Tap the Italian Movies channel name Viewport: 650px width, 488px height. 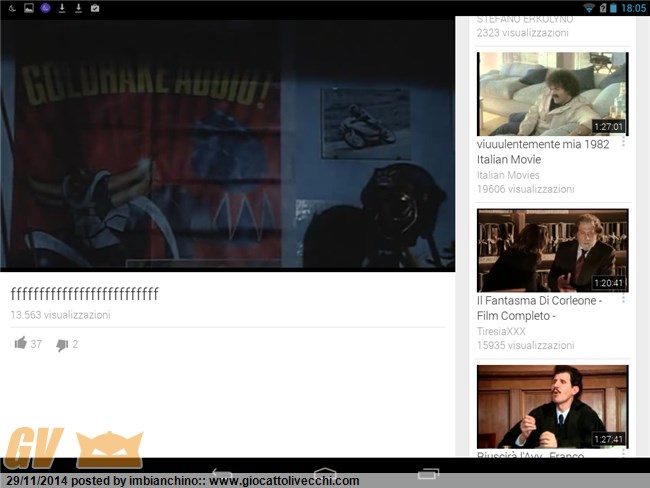tap(508, 175)
